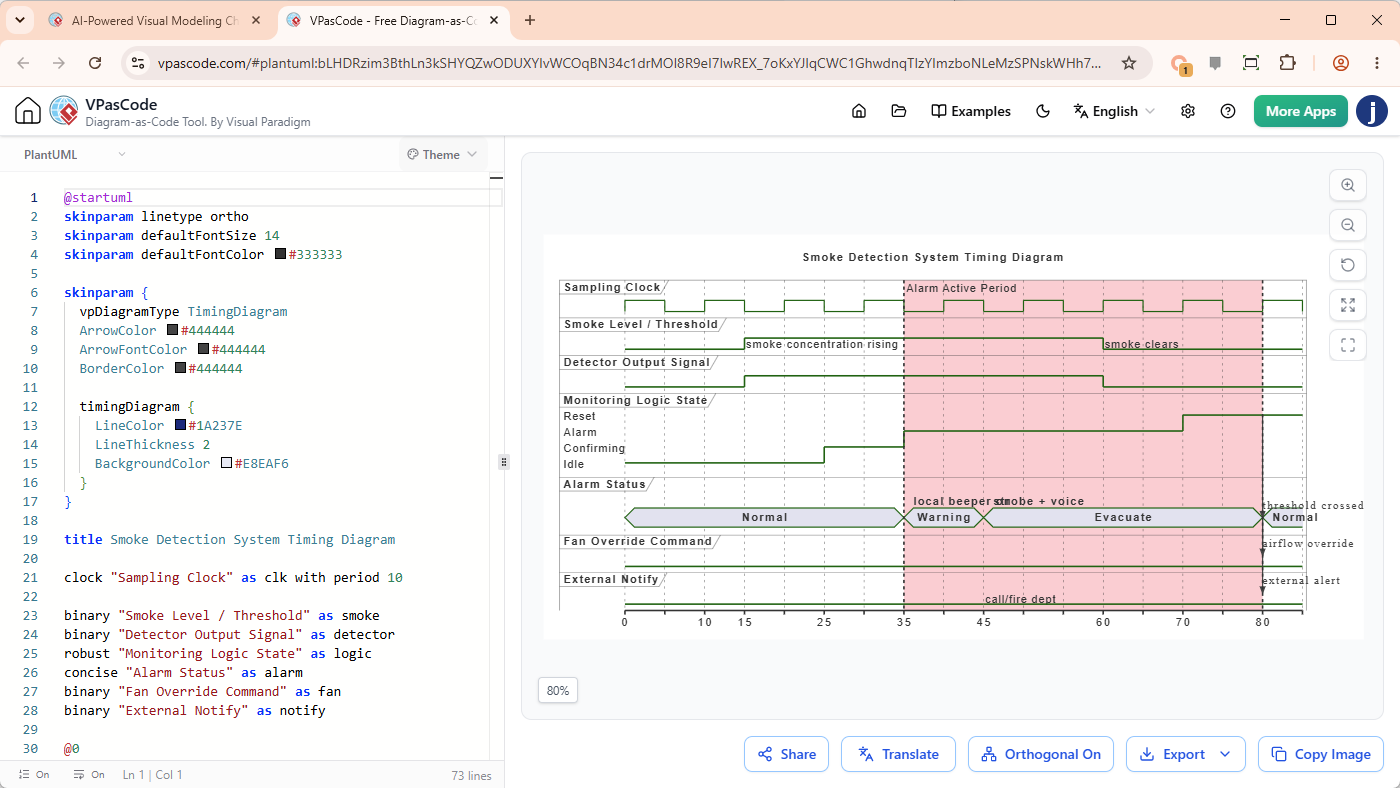Toggle dark mode moon icon
The height and width of the screenshot is (788, 1400).
click(1043, 111)
